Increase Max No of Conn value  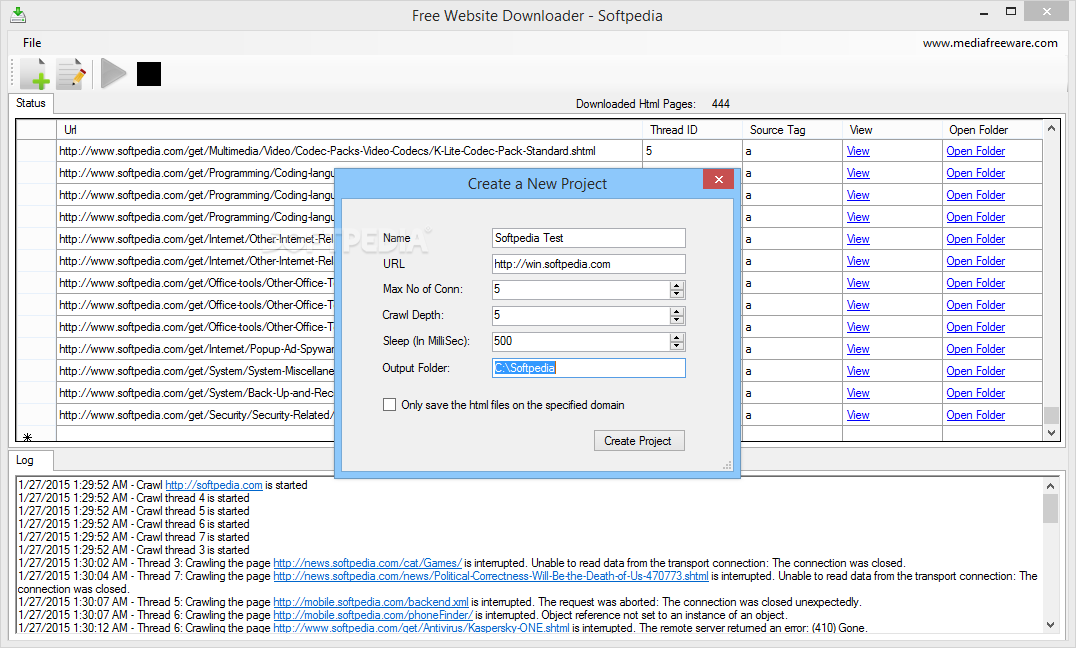point(677,286)
